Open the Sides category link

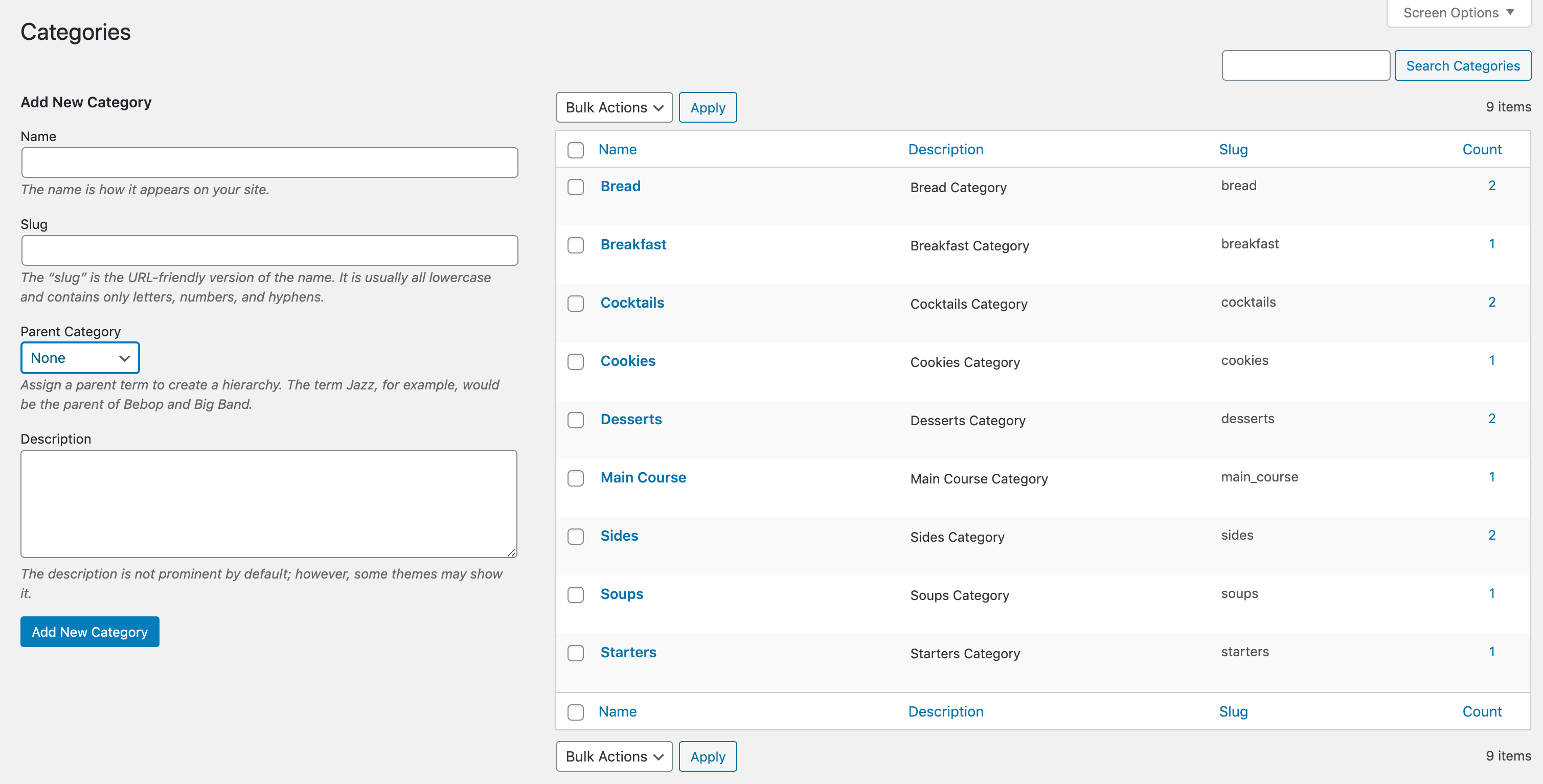pos(619,536)
